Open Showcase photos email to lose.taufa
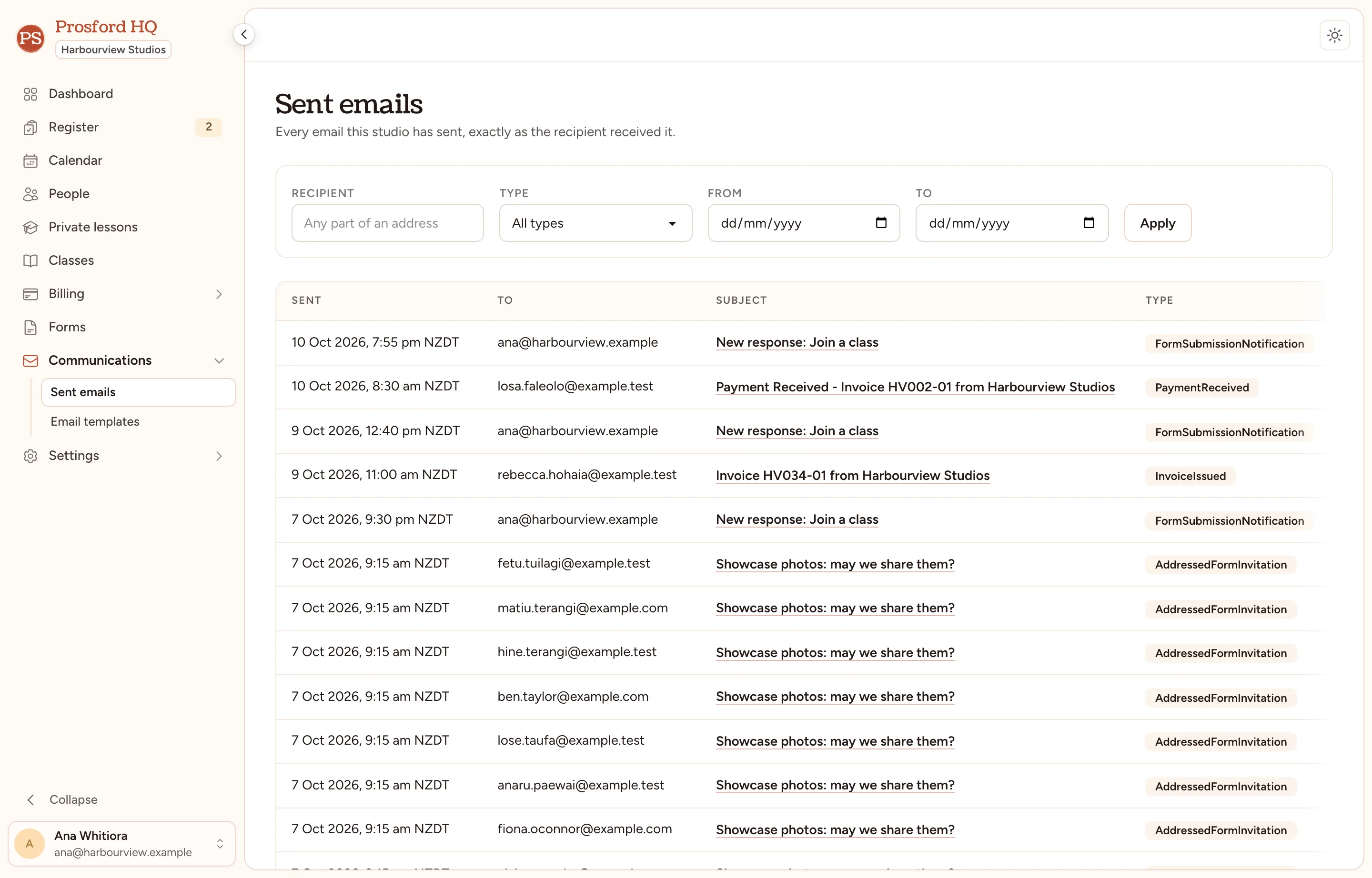Viewport: 1372px width, 878px height. 835,741
